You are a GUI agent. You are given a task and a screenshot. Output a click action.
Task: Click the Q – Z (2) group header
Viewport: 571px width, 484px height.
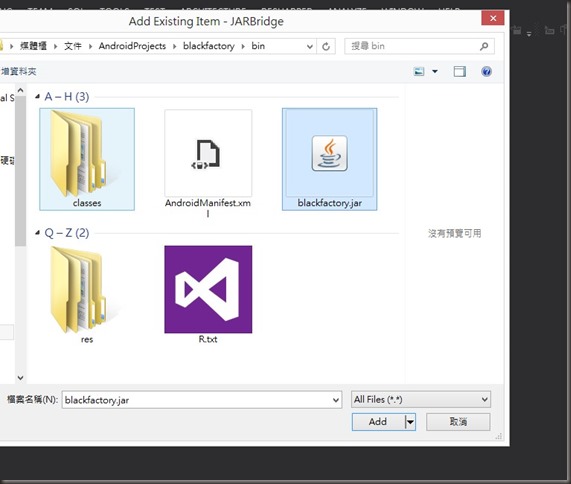coord(67,233)
